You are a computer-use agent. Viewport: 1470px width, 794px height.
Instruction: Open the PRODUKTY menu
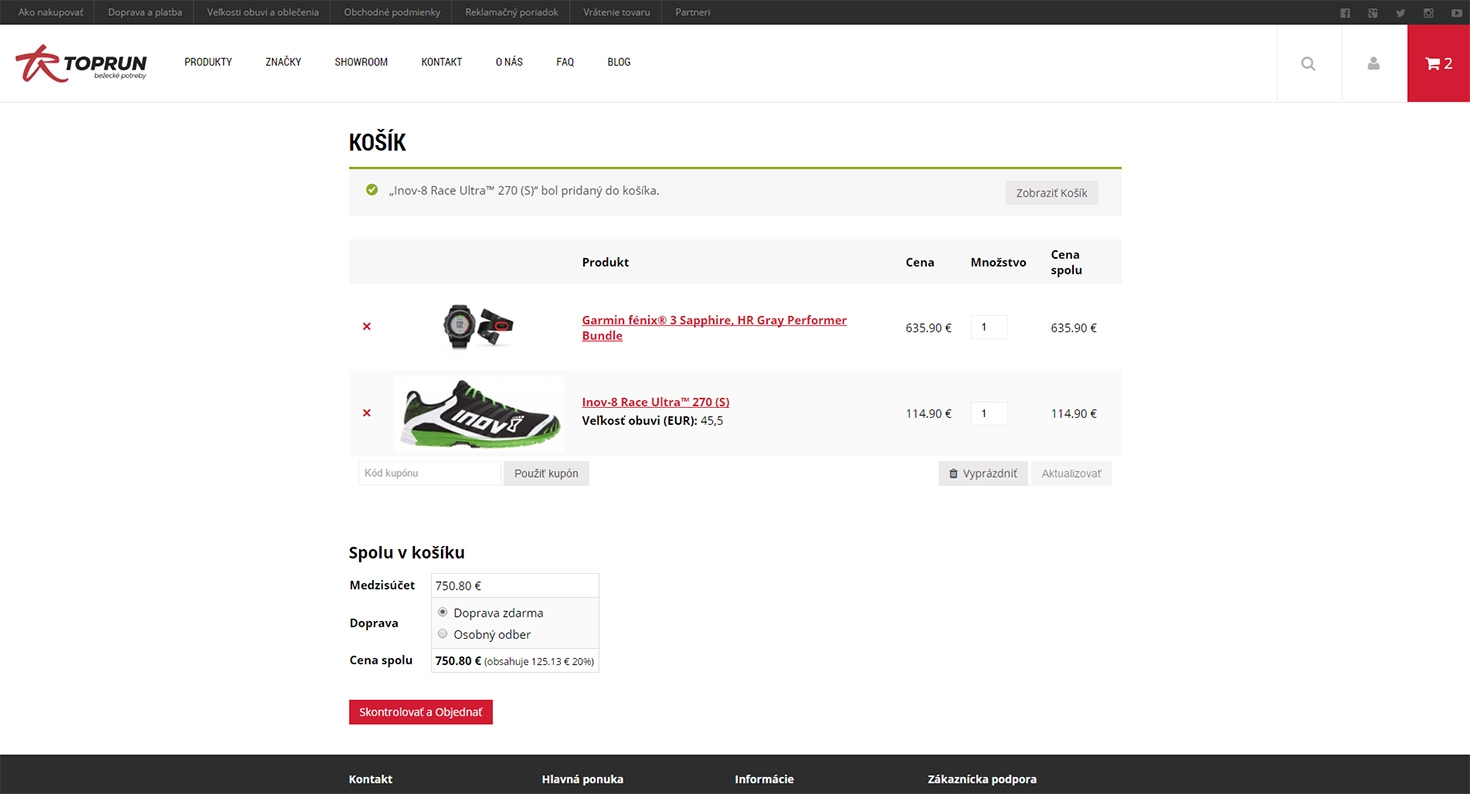[208, 62]
